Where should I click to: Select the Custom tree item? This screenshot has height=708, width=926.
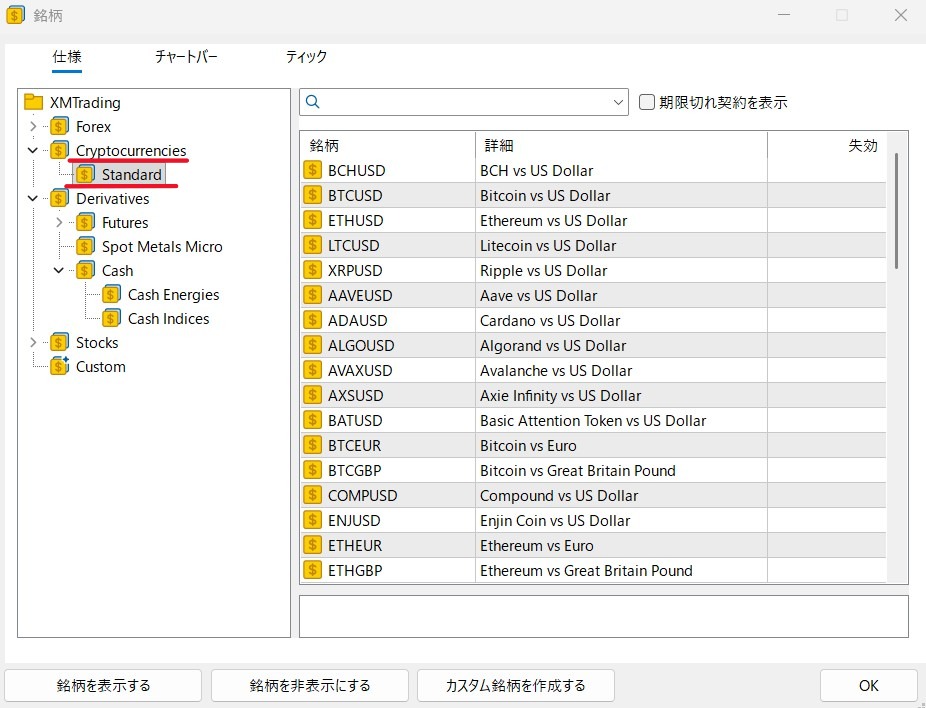[100, 367]
